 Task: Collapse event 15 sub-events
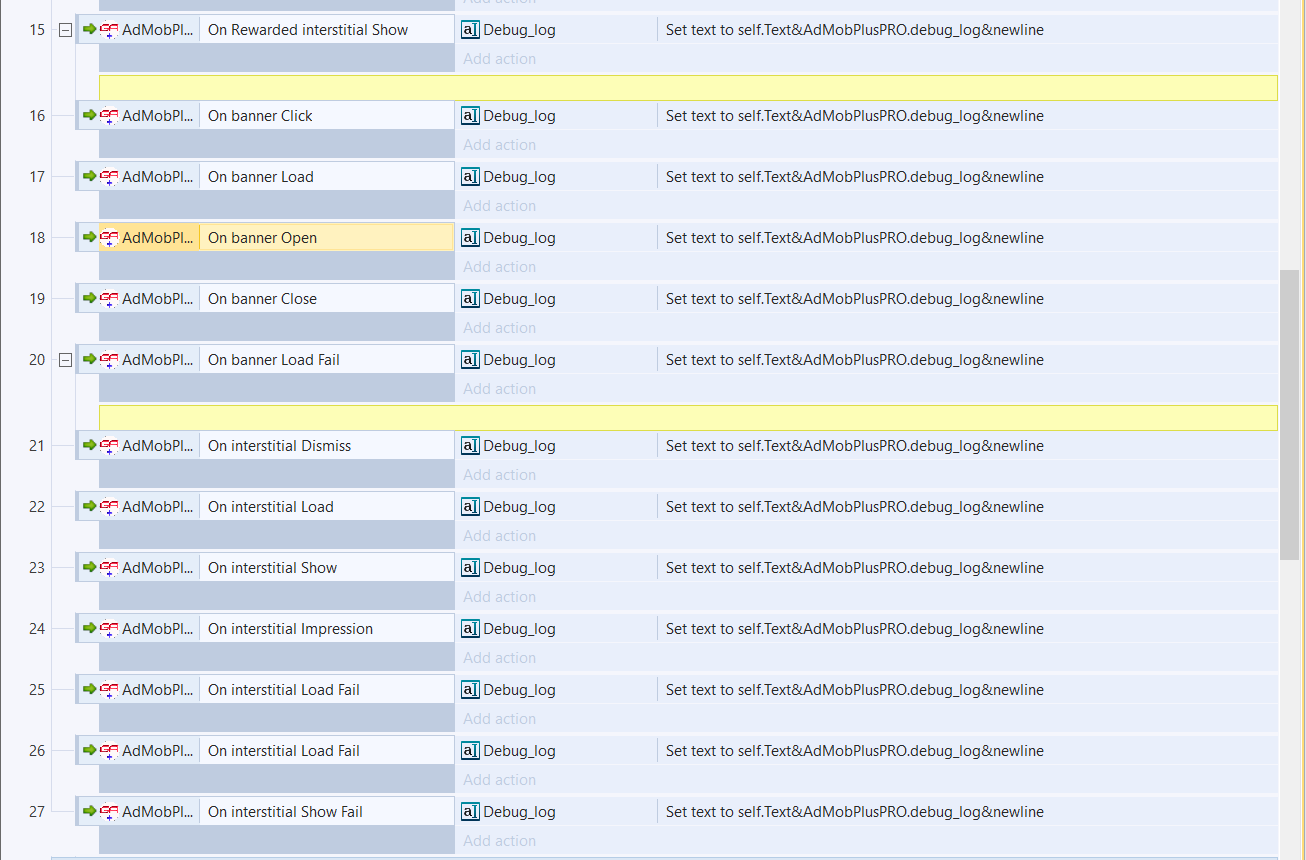pyautogui.click(x=65, y=30)
